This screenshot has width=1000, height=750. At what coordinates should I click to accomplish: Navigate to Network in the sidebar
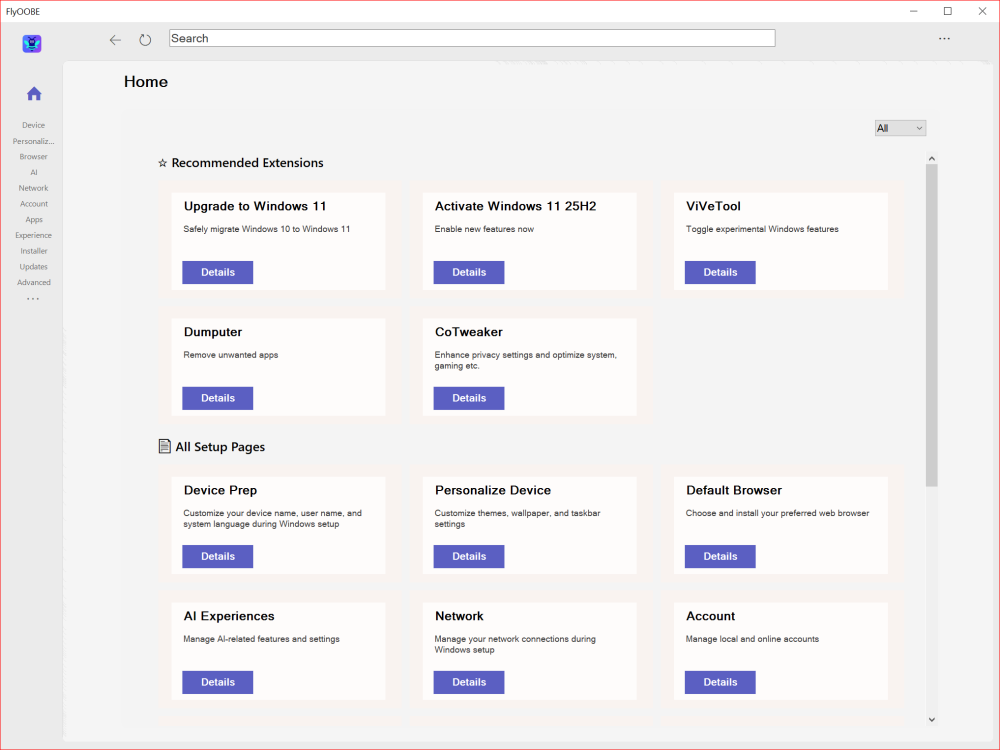(34, 188)
